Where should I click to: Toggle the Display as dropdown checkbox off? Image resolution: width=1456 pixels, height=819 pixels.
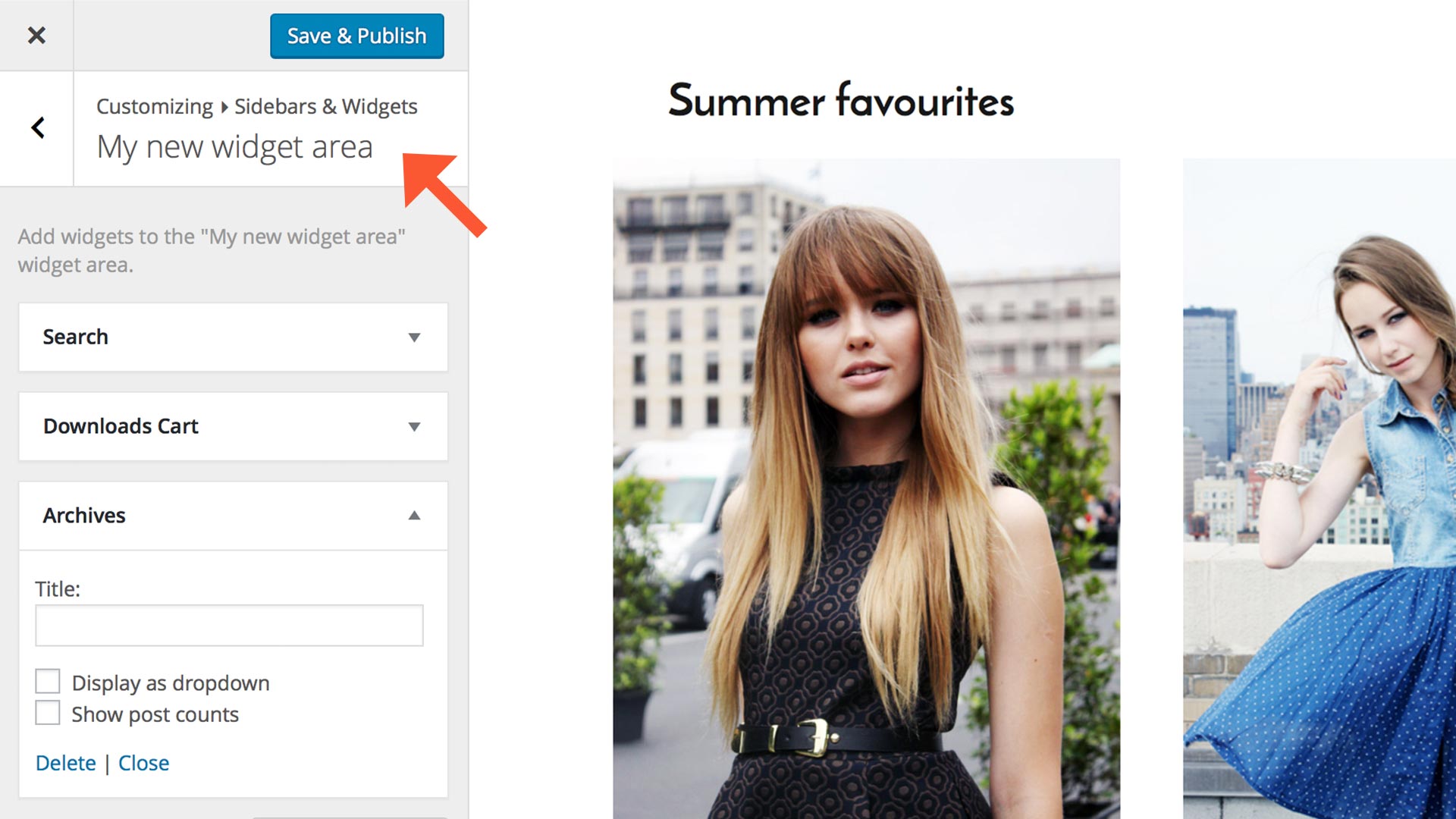[x=48, y=681]
